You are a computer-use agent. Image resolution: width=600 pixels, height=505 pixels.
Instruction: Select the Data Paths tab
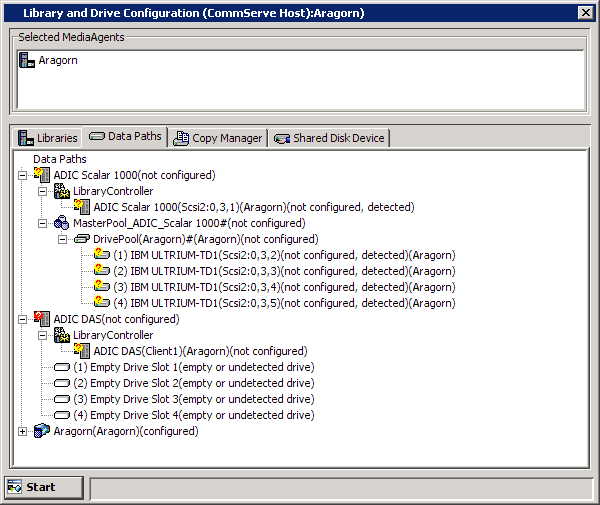coord(125,136)
